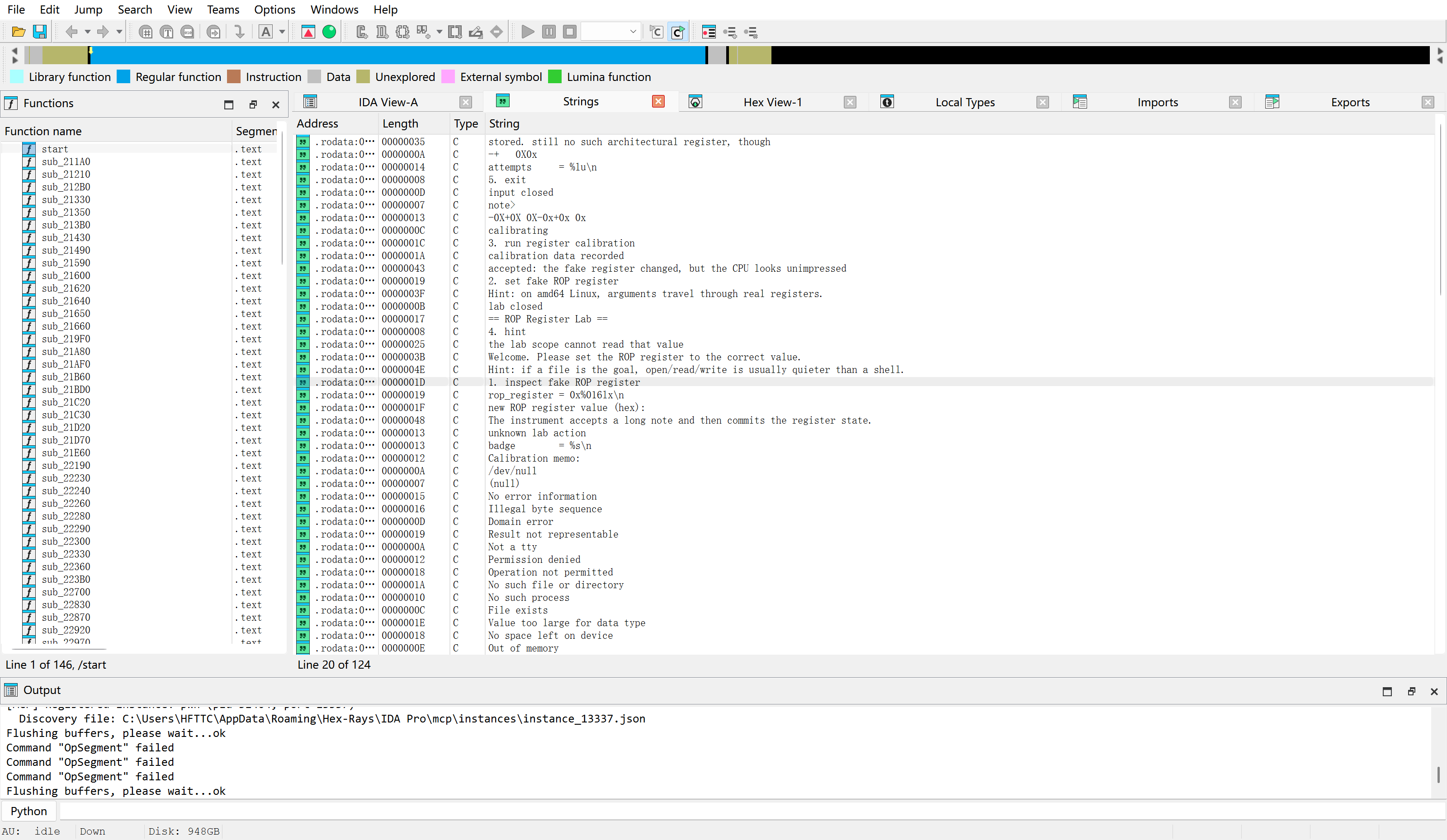1447x840 pixels.
Task: Start the process with the play button
Action: (x=528, y=32)
